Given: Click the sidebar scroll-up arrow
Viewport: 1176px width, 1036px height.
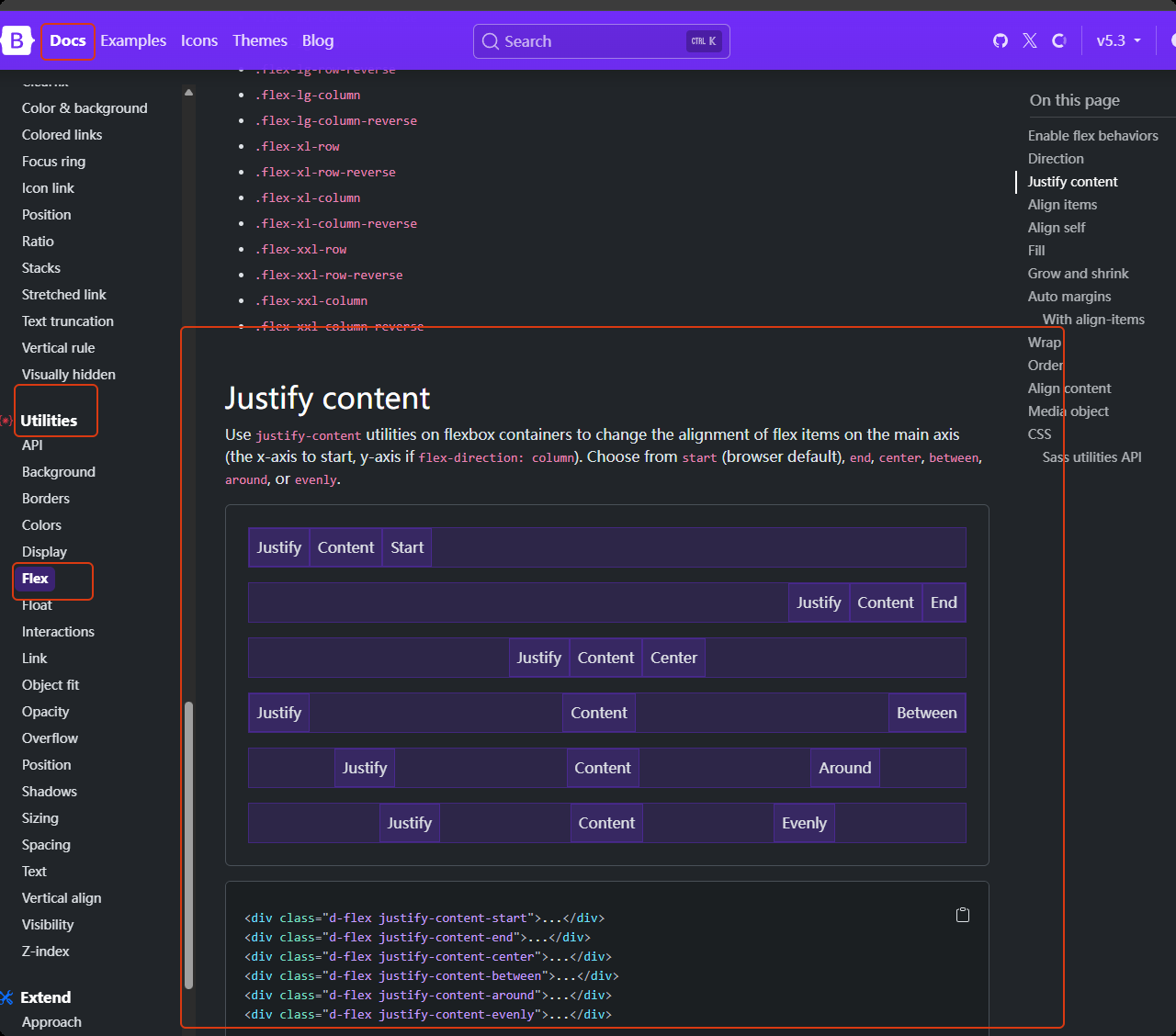Looking at the screenshot, I should (188, 92).
